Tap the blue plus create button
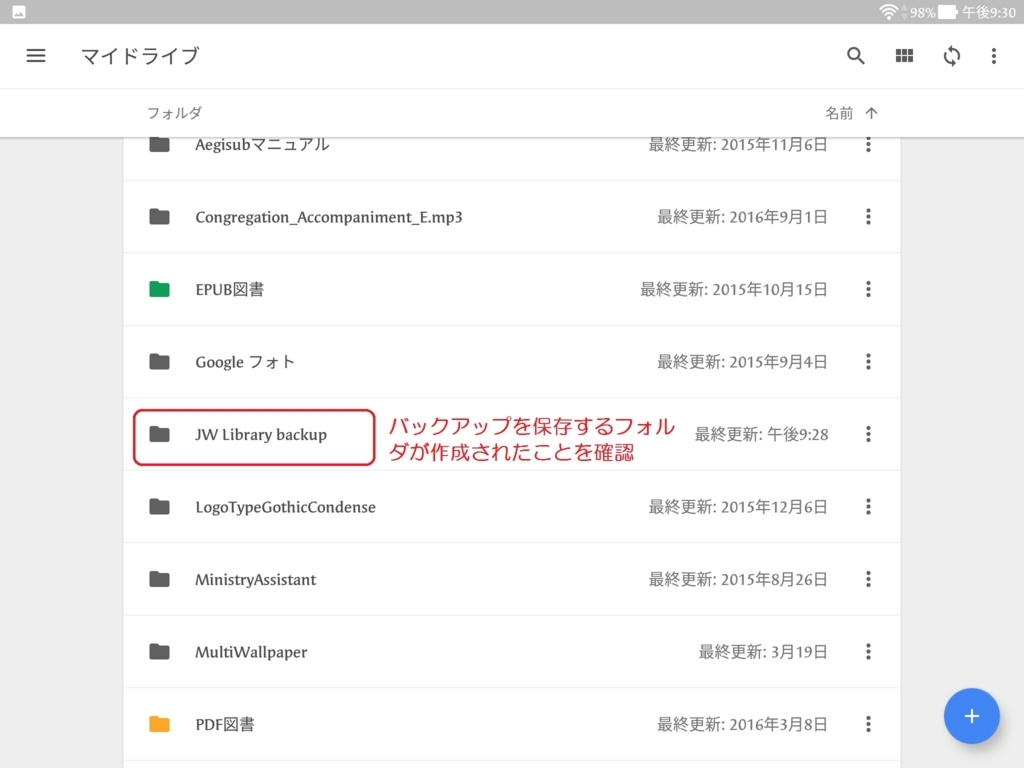 [971, 716]
